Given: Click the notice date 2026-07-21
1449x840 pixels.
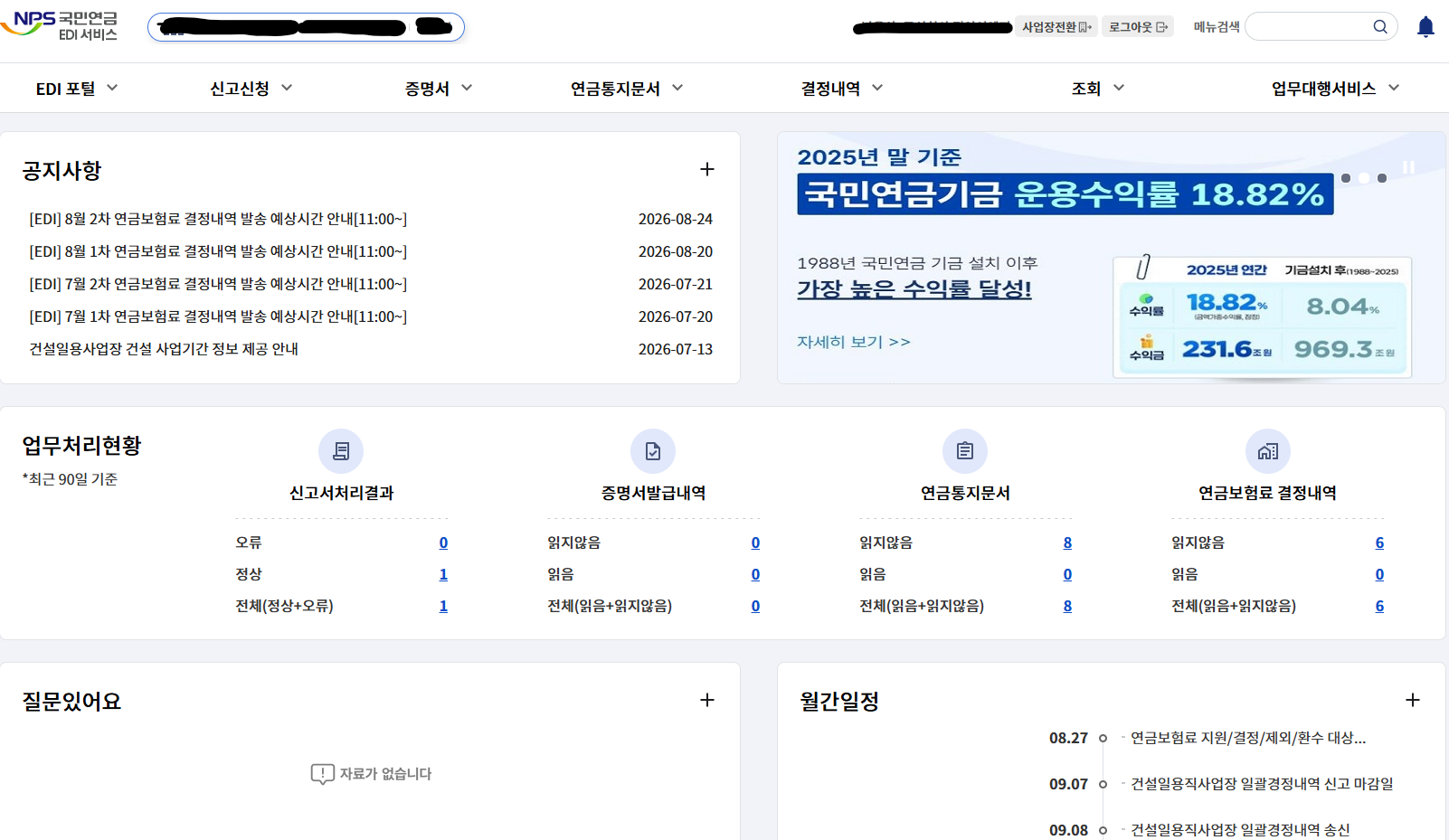Looking at the screenshot, I should [x=676, y=284].
